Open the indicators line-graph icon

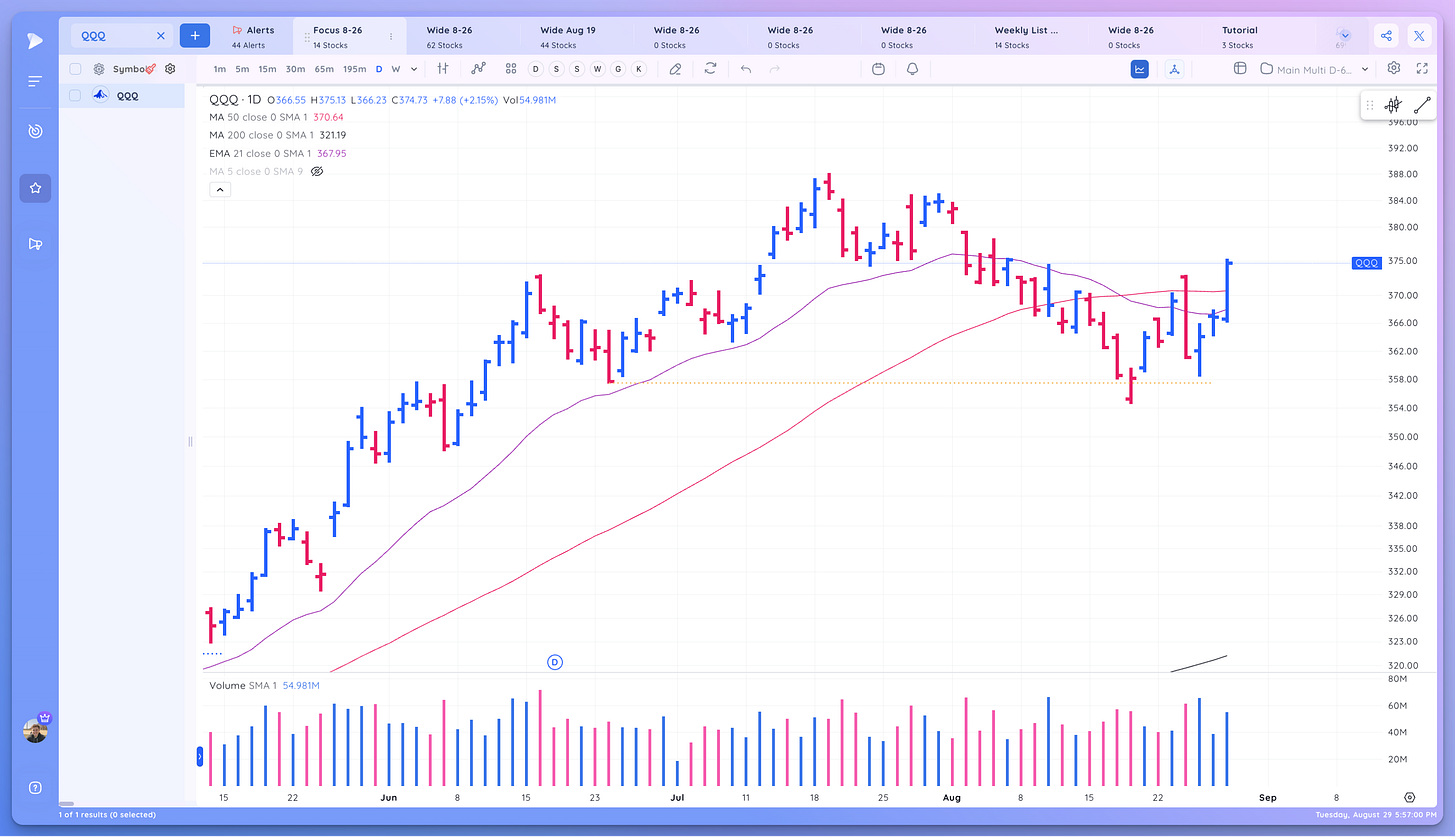pyautogui.click(x=478, y=69)
